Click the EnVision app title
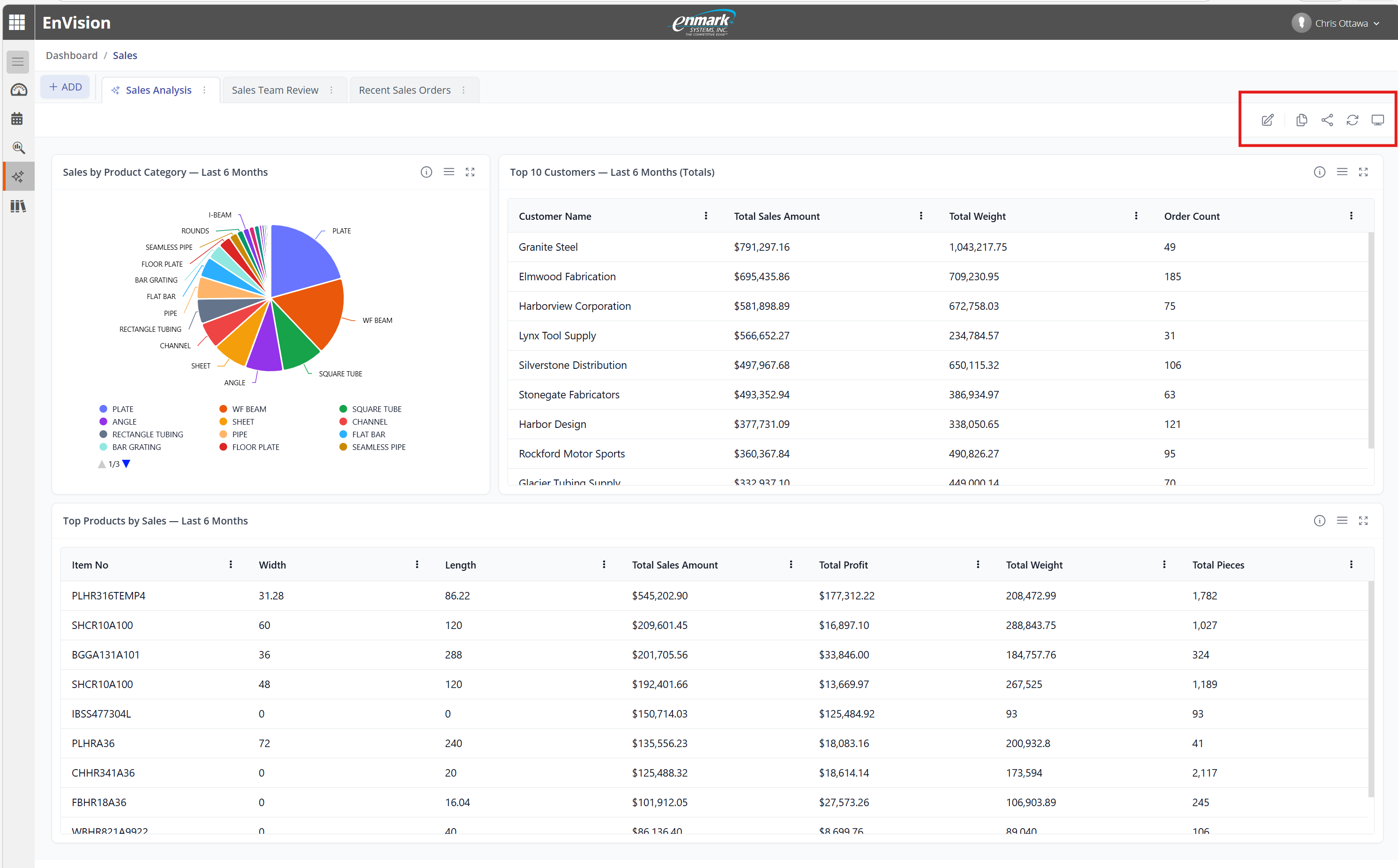1398x868 pixels. [76, 22]
